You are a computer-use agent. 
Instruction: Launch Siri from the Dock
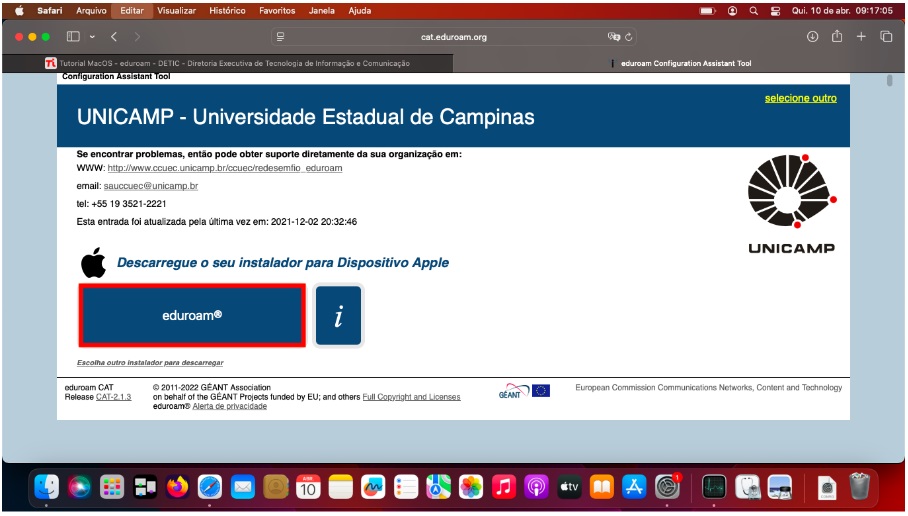(x=79, y=487)
